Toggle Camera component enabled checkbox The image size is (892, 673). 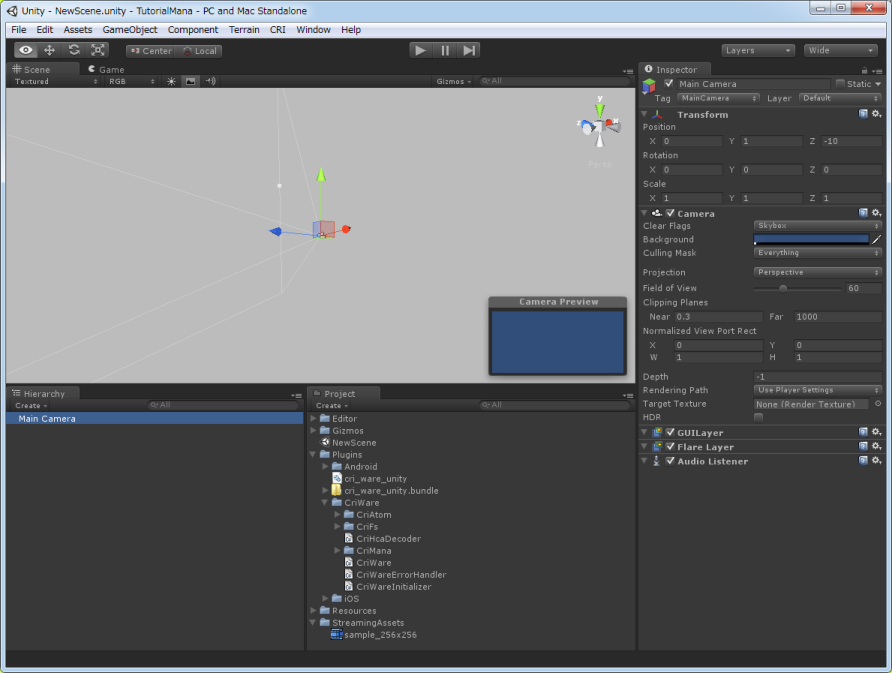[670, 213]
